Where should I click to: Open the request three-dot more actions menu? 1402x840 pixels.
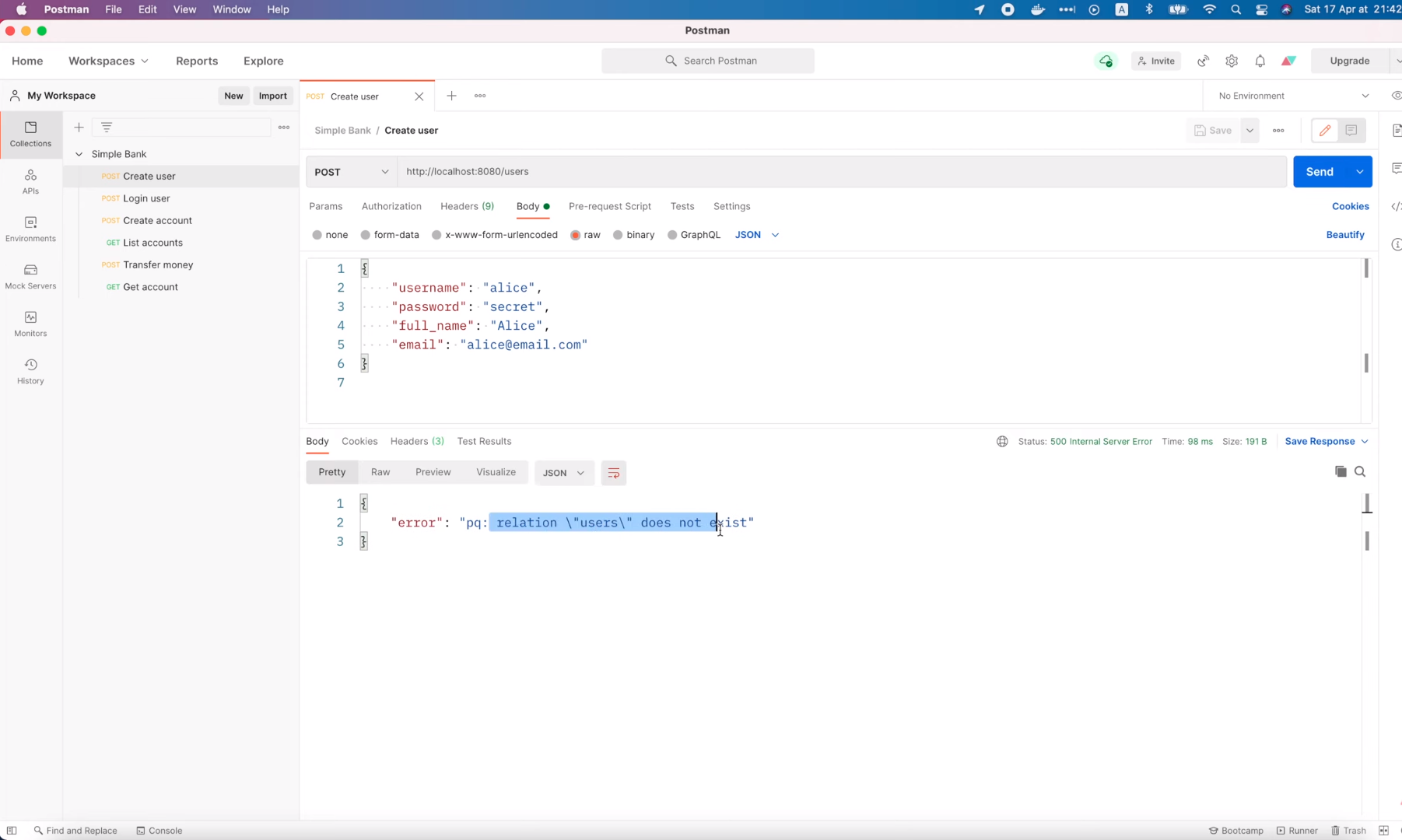pos(1278,131)
